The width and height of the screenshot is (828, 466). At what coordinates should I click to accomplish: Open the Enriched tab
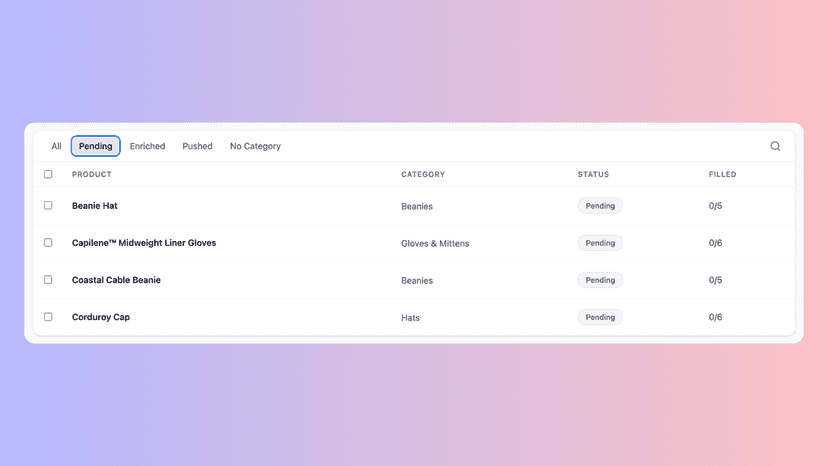[x=147, y=146]
